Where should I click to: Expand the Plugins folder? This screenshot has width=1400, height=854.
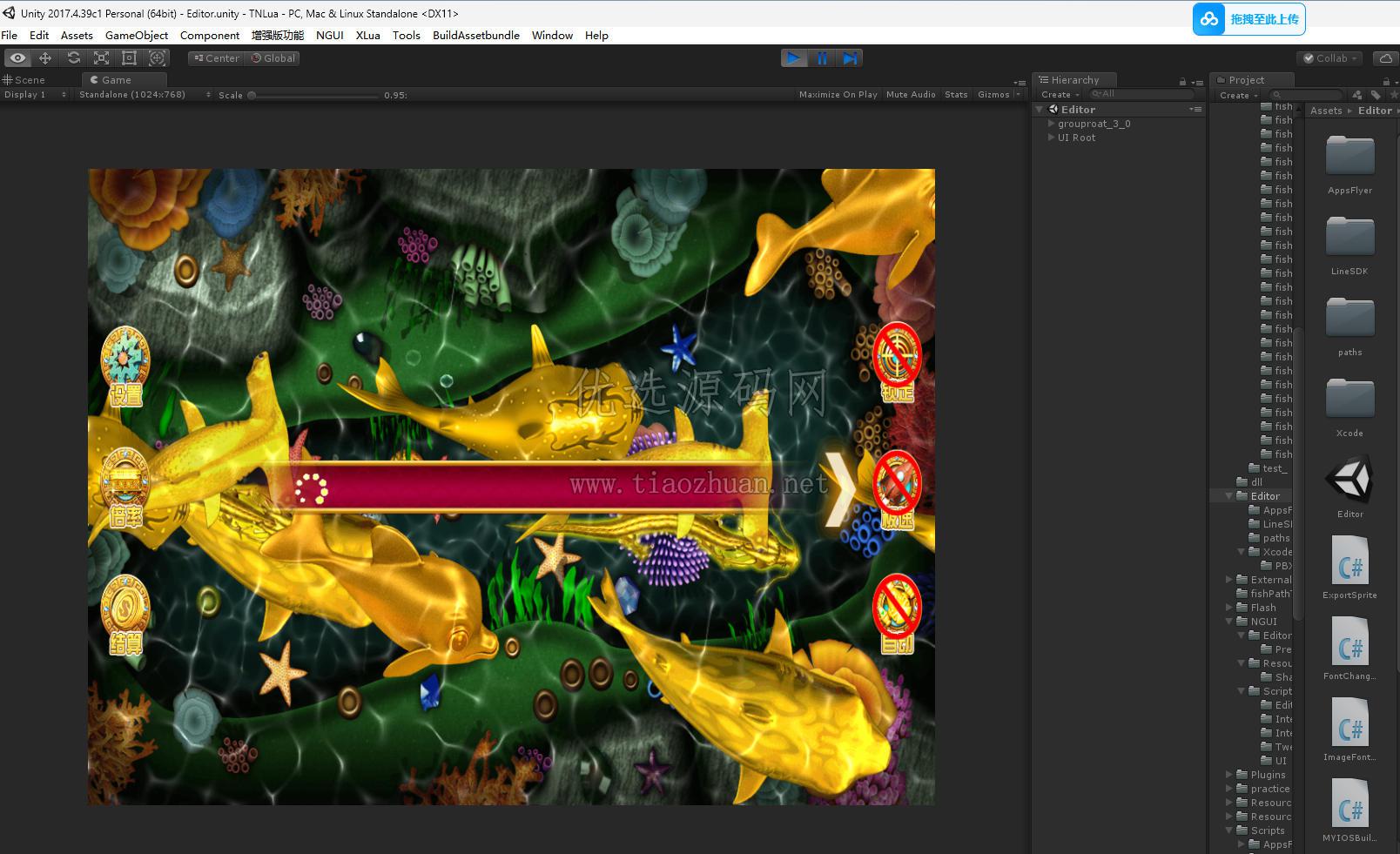[1229, 775]
